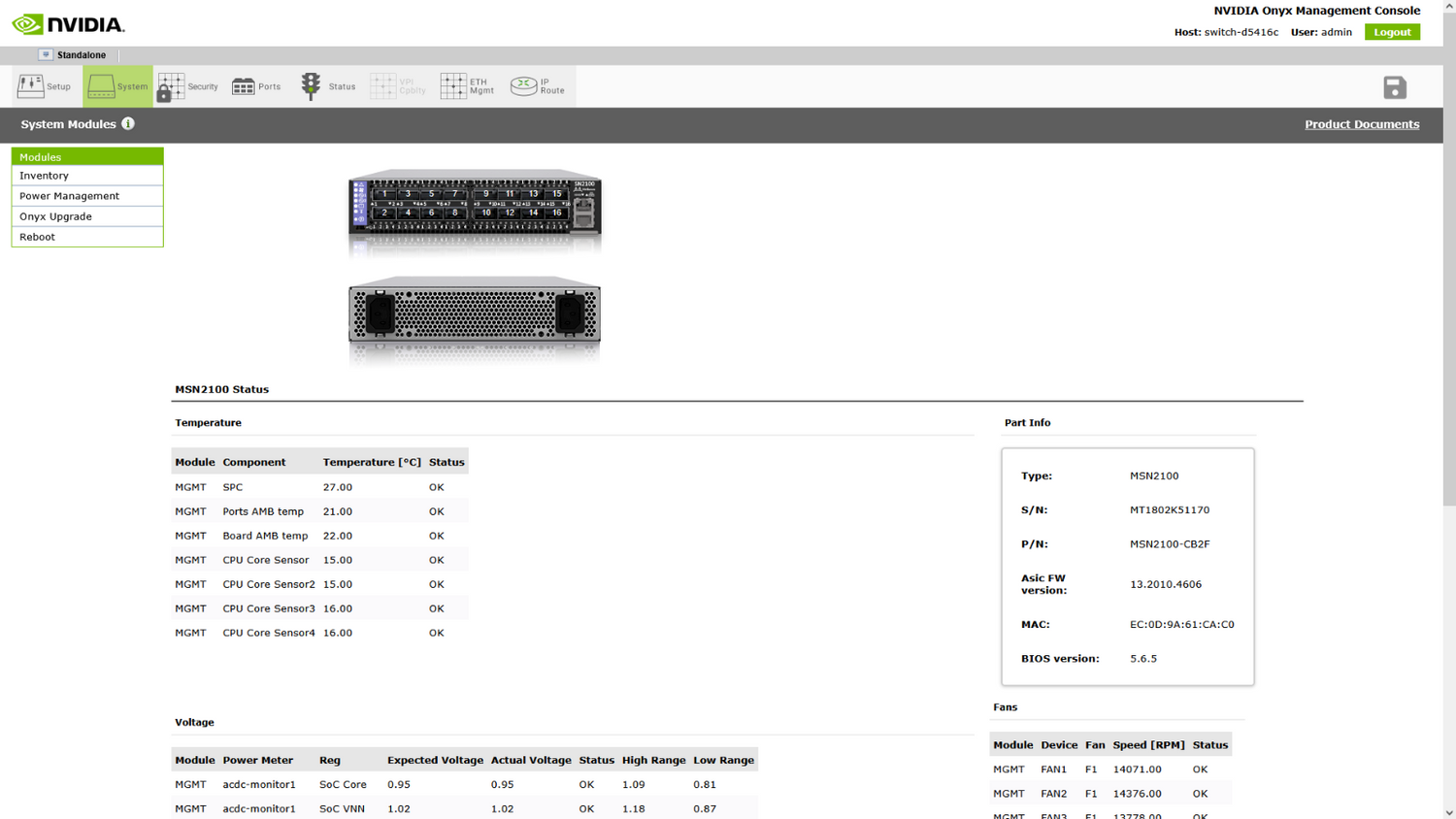Click the Expected Voltage column header
The height and width of the screenshot is (819, 1456).
(x=435, y=760)
